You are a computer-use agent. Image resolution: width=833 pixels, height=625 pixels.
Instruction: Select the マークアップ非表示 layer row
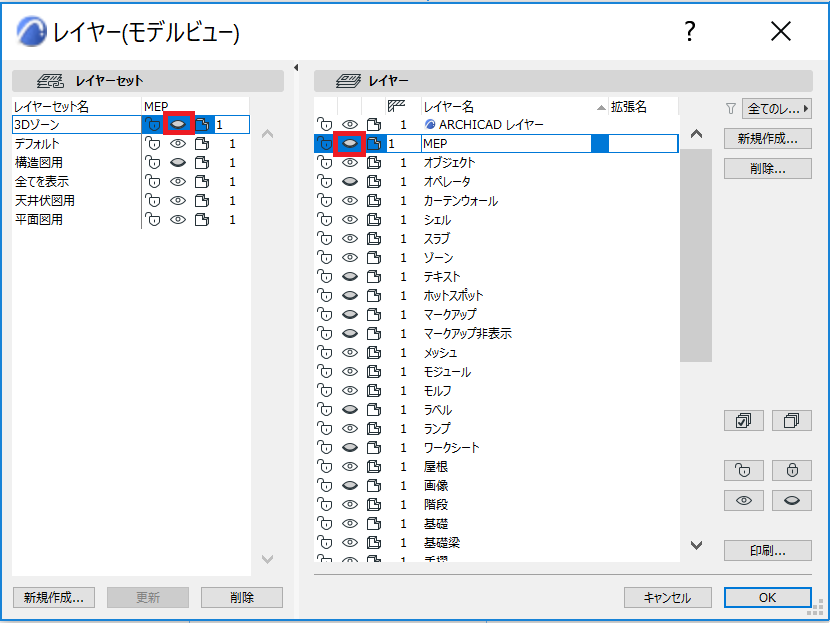(496, 334)
